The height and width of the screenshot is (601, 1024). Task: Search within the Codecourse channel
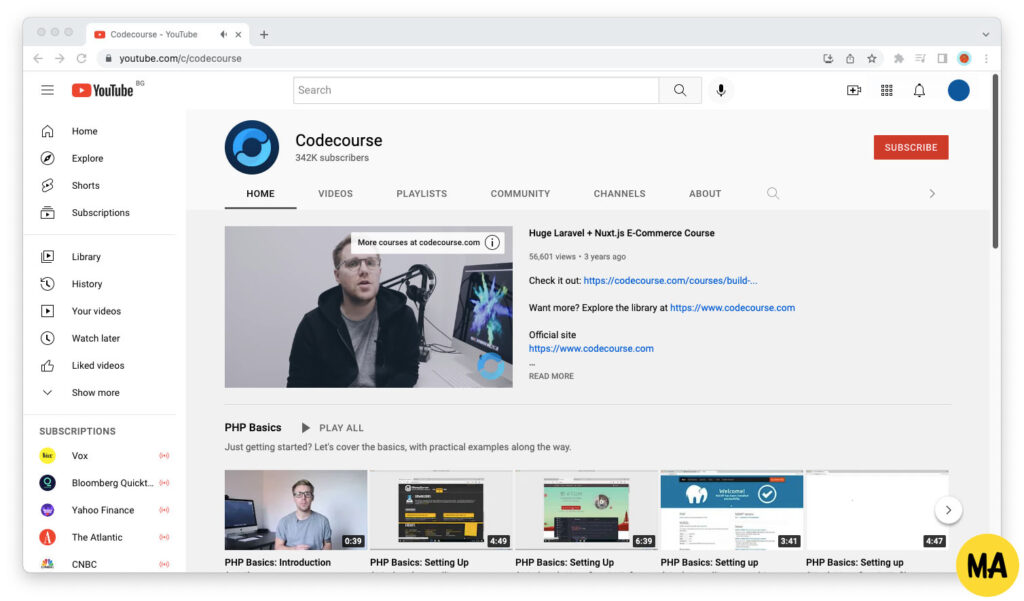[773, 193]
